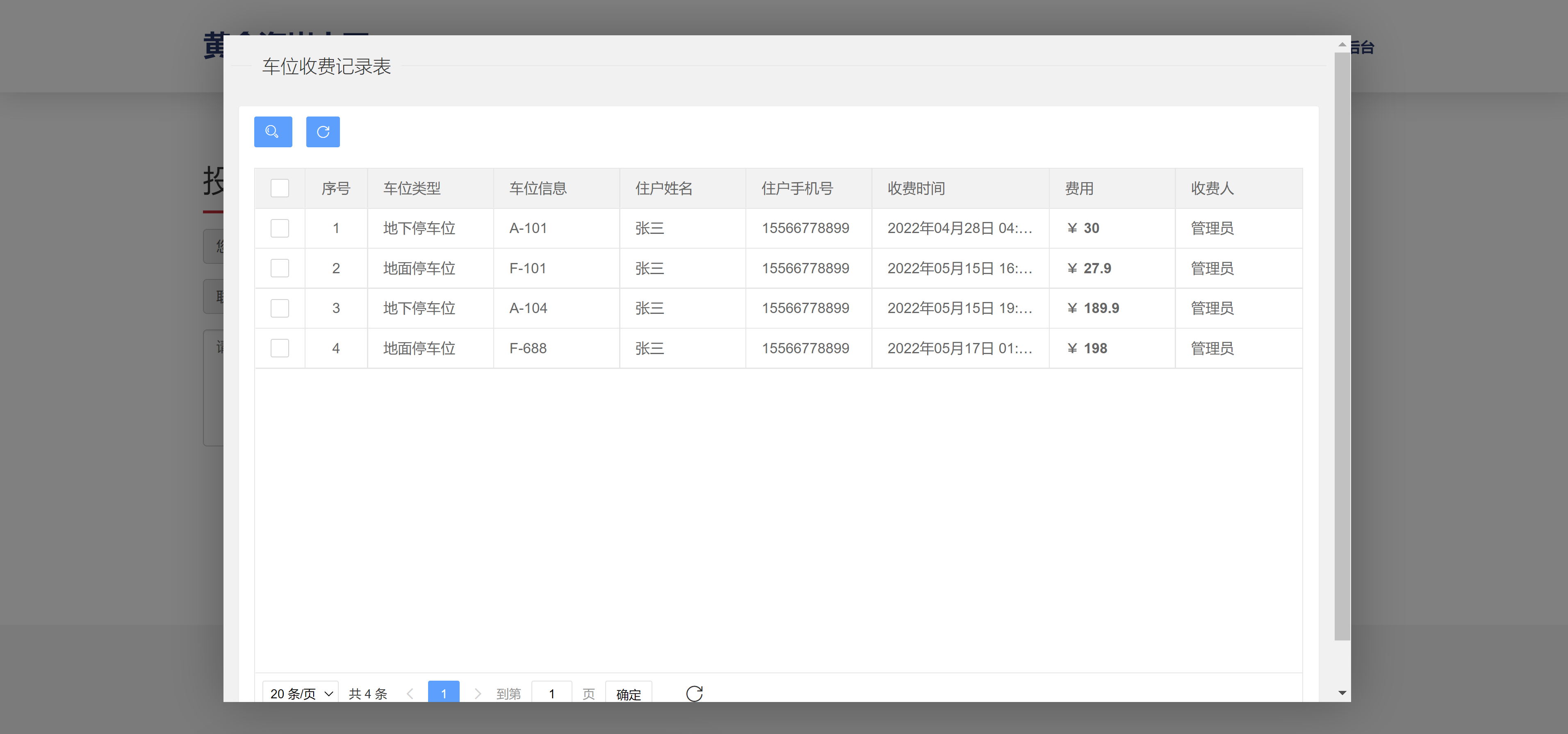Click the previous page arrow
This screenshot has width=1568, height=734.
(411, 693)
